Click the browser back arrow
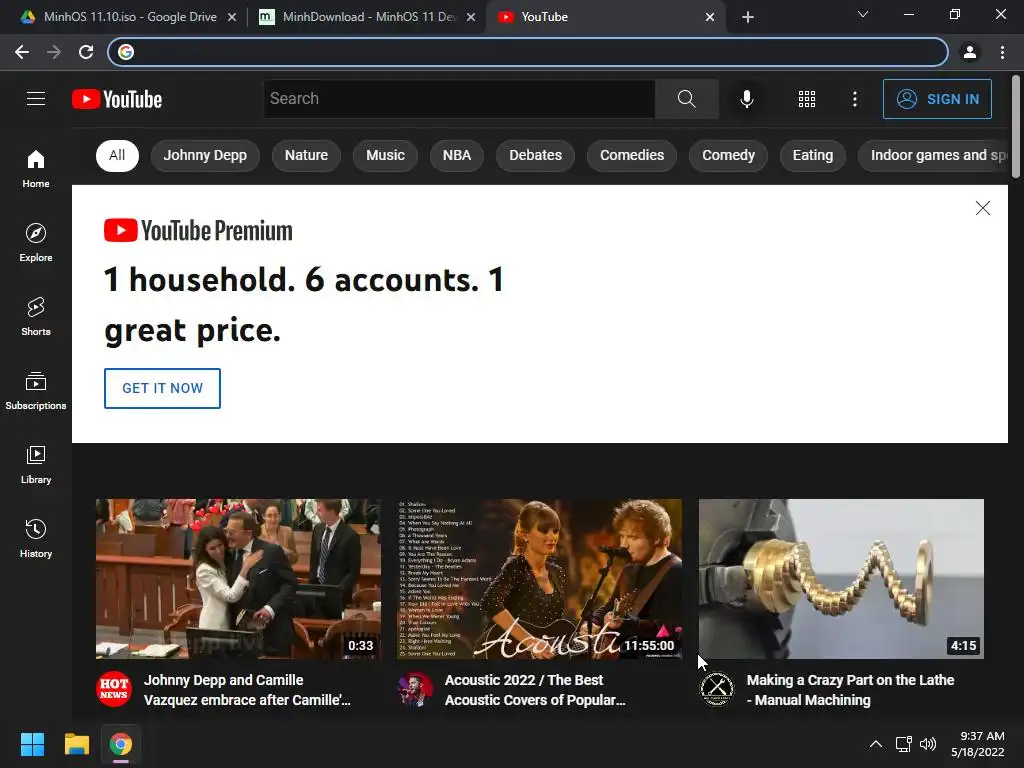Image resolution: width=1024 pixels, height=768 pixels. 22,52
